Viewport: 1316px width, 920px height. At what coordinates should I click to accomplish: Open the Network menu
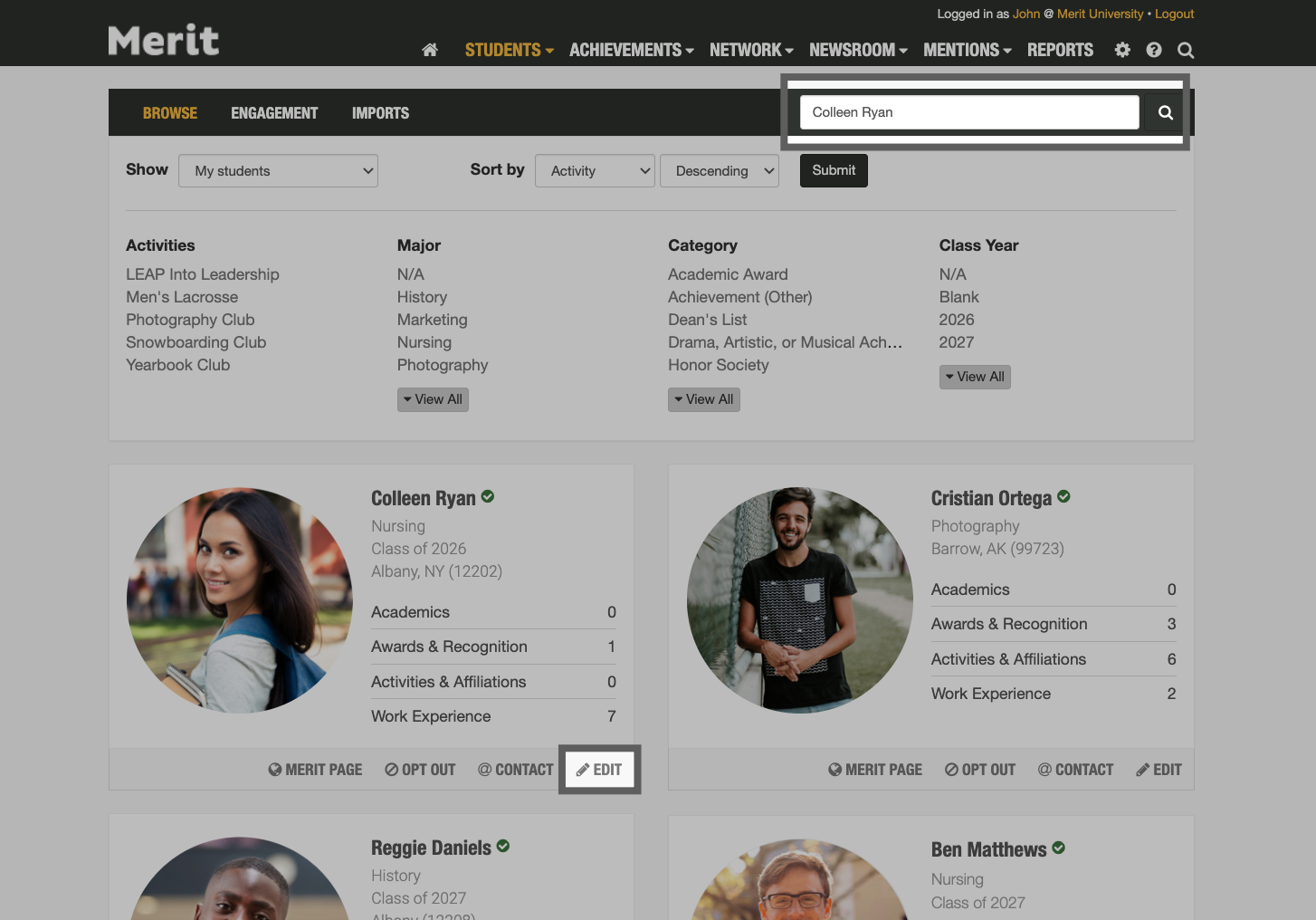tap(750, 50)
